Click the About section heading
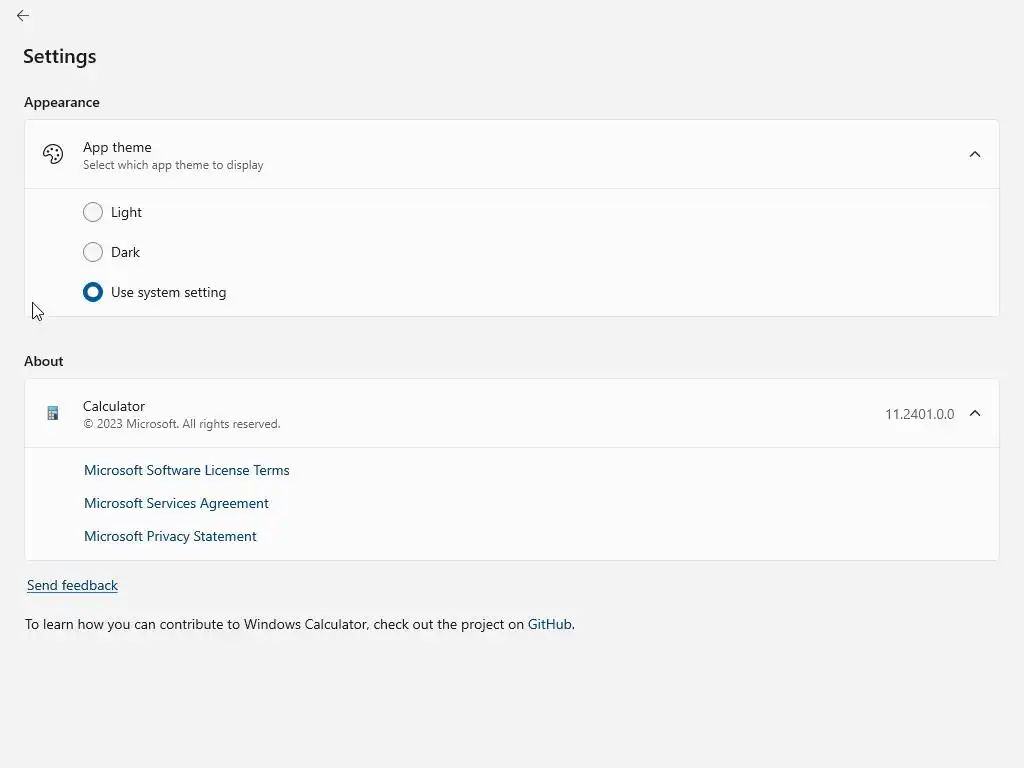Viewport: 1024px width, 768px height. [x=44, y=361]
